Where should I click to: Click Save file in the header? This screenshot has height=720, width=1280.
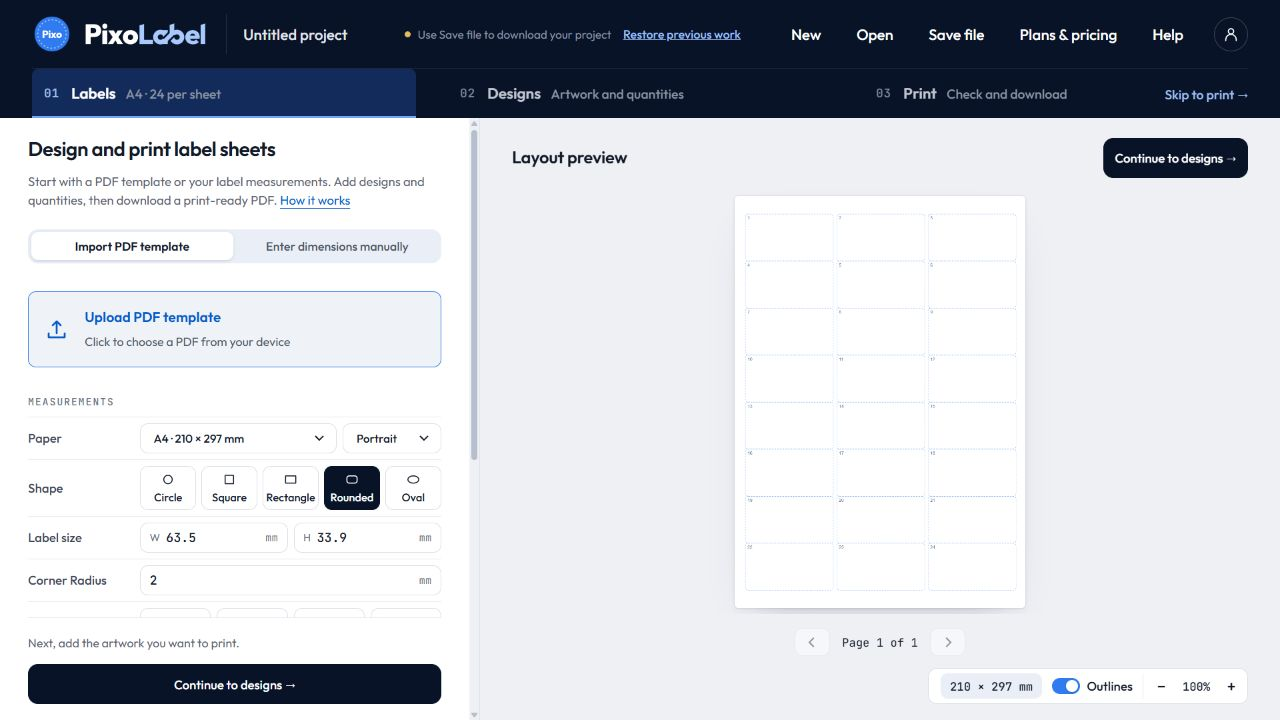pyautogui.click(x=956, y=35)
